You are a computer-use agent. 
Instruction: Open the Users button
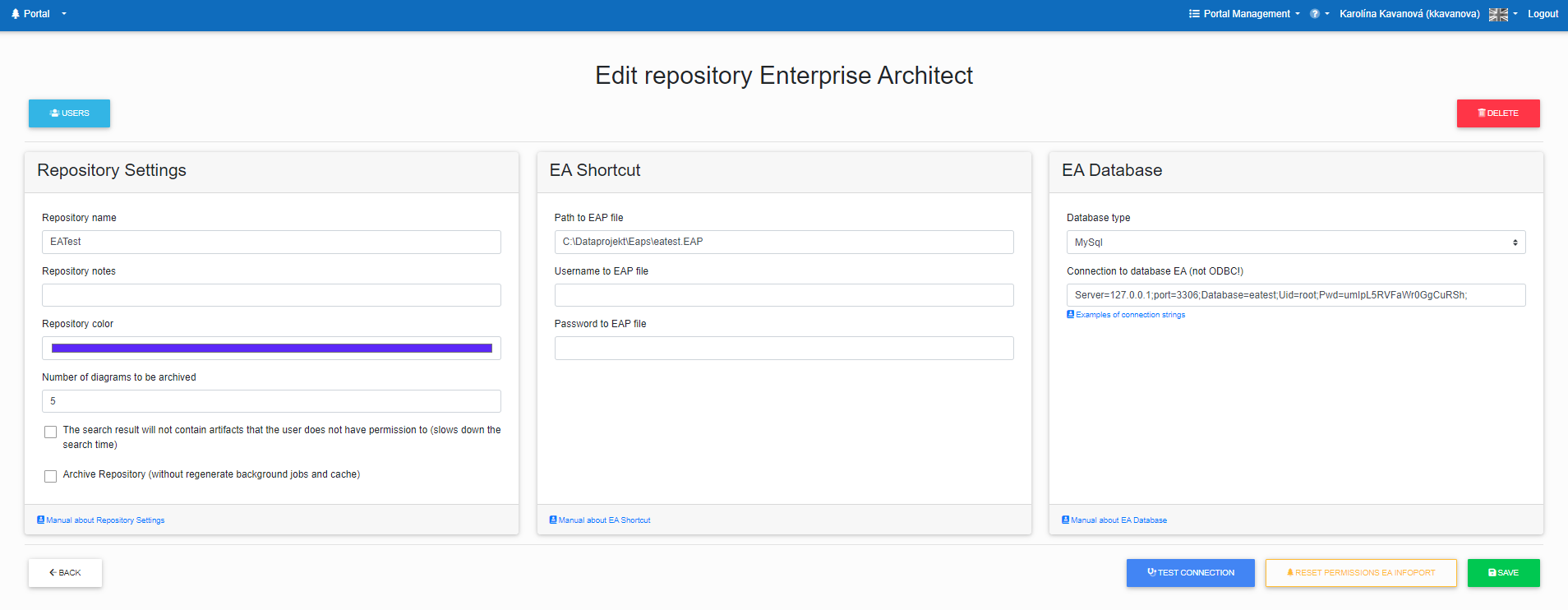[69, 113]
